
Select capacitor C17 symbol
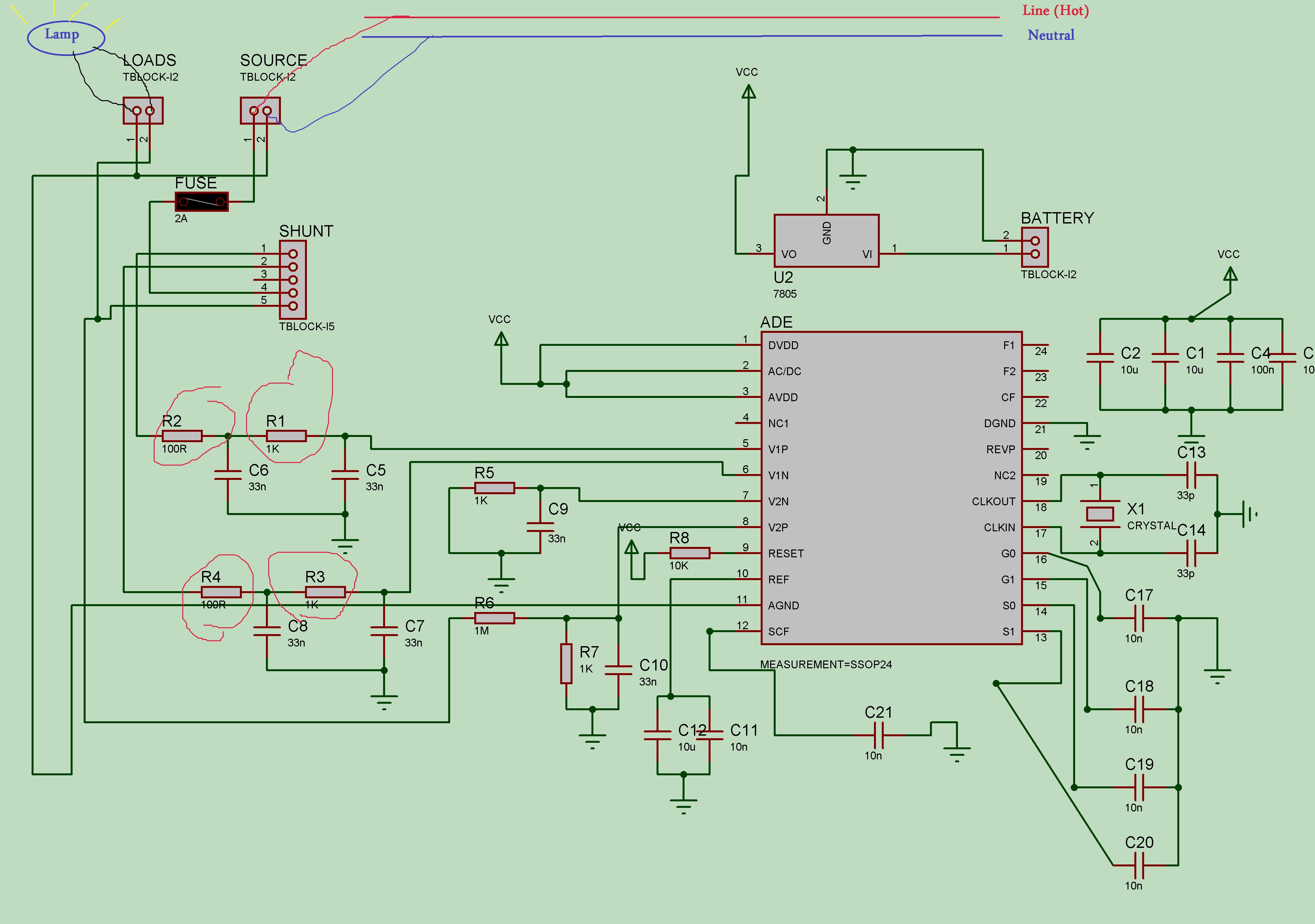coord(1139,618)
